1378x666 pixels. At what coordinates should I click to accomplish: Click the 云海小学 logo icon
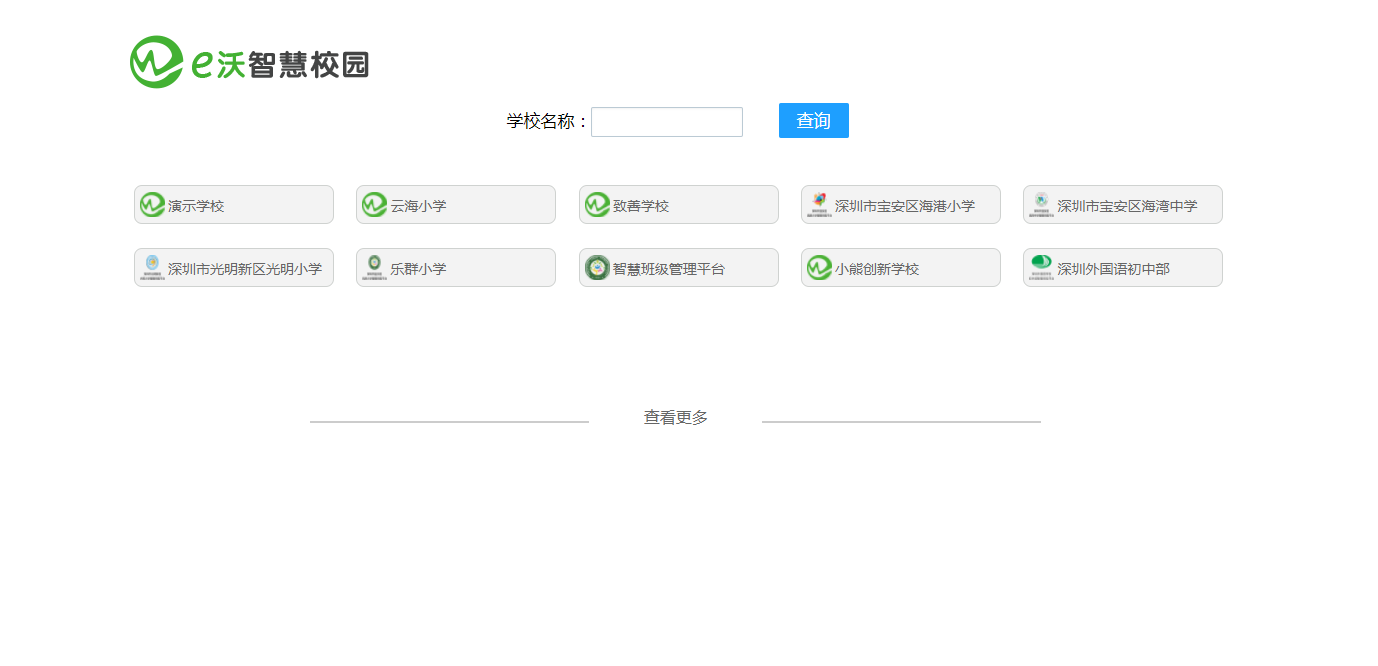pos(374,205)
